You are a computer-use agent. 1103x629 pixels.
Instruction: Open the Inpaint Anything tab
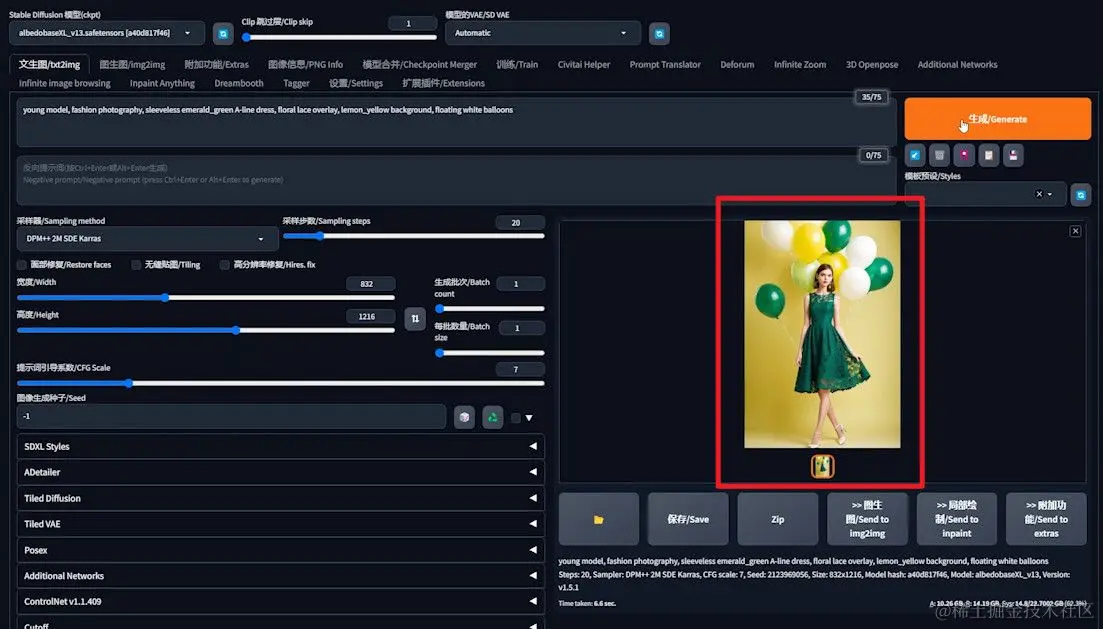(162, 83)
